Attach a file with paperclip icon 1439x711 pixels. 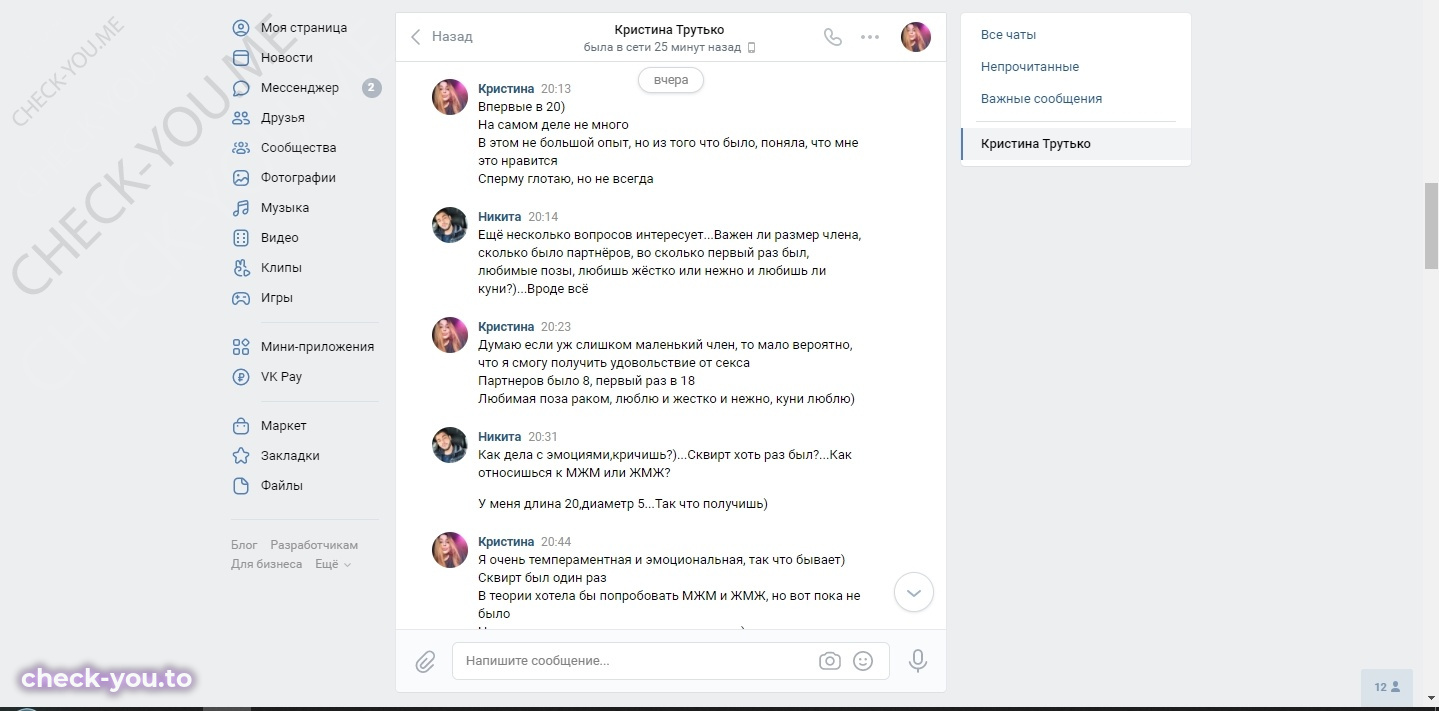tap(425, 661)
